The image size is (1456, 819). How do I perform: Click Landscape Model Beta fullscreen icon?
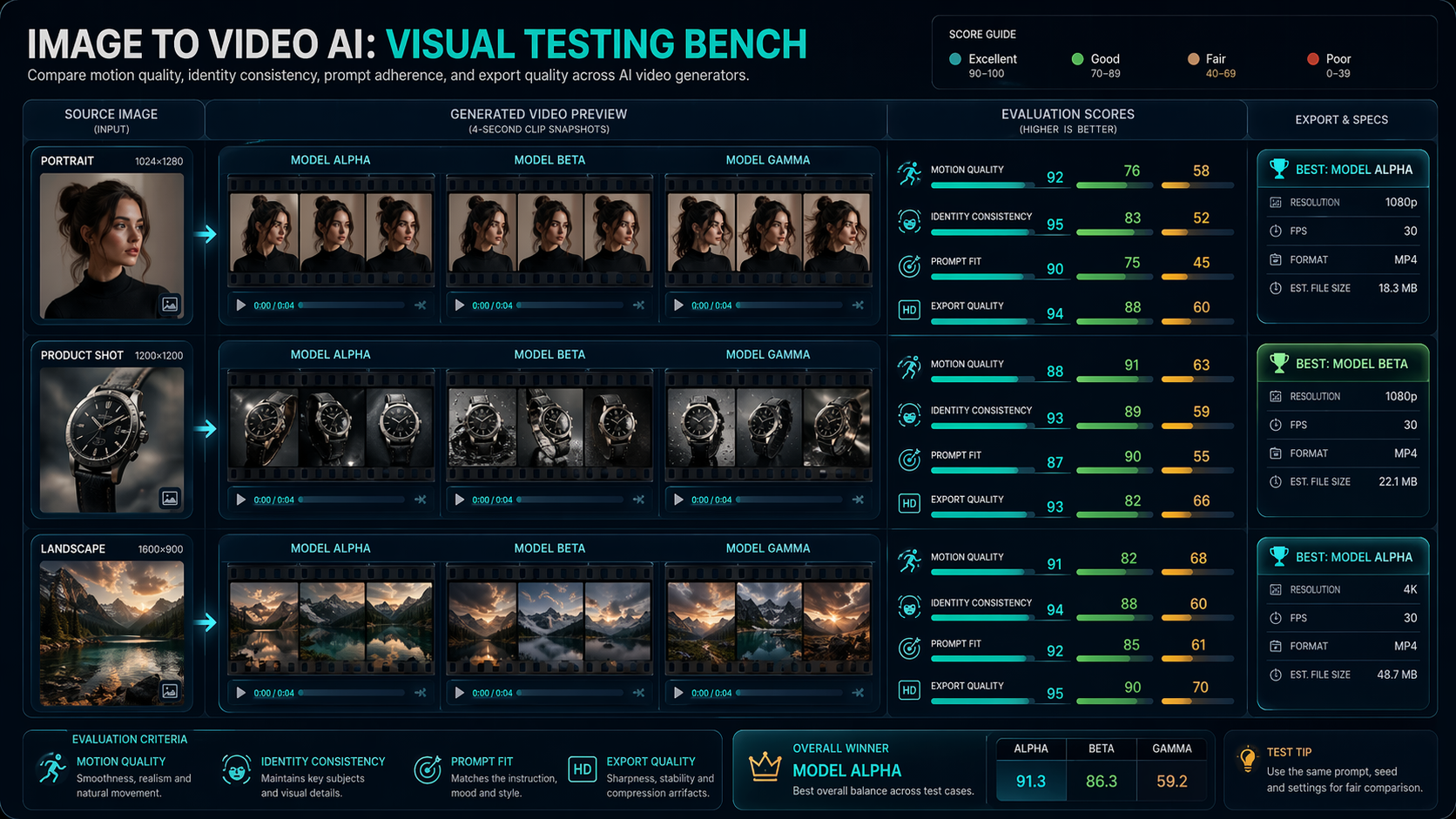coord(639,693)
